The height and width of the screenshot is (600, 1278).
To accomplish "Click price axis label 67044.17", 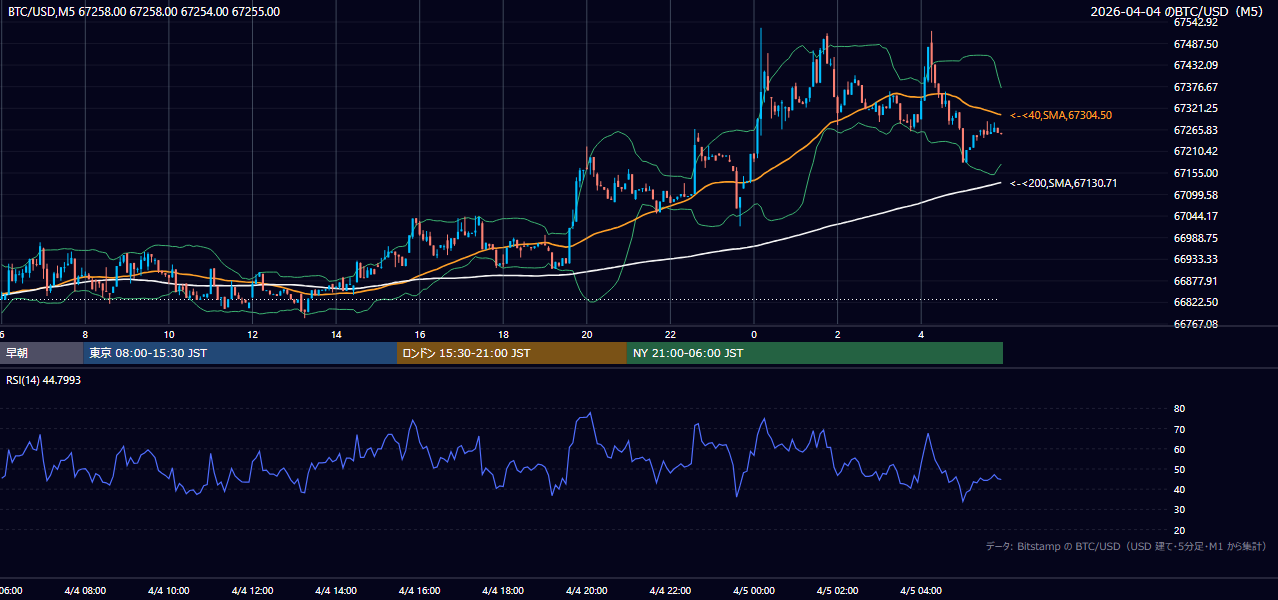I will 1195,216.
